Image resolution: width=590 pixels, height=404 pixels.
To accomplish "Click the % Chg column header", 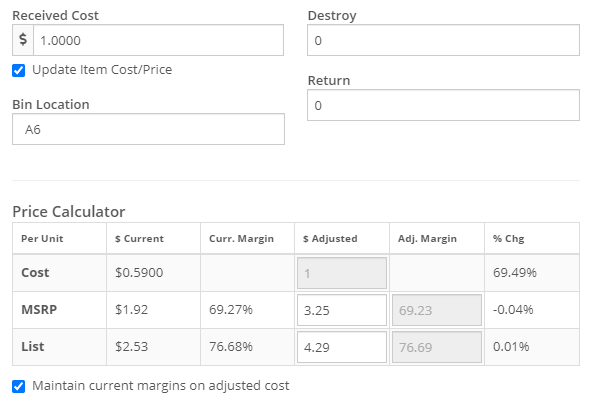I will 508,239.
